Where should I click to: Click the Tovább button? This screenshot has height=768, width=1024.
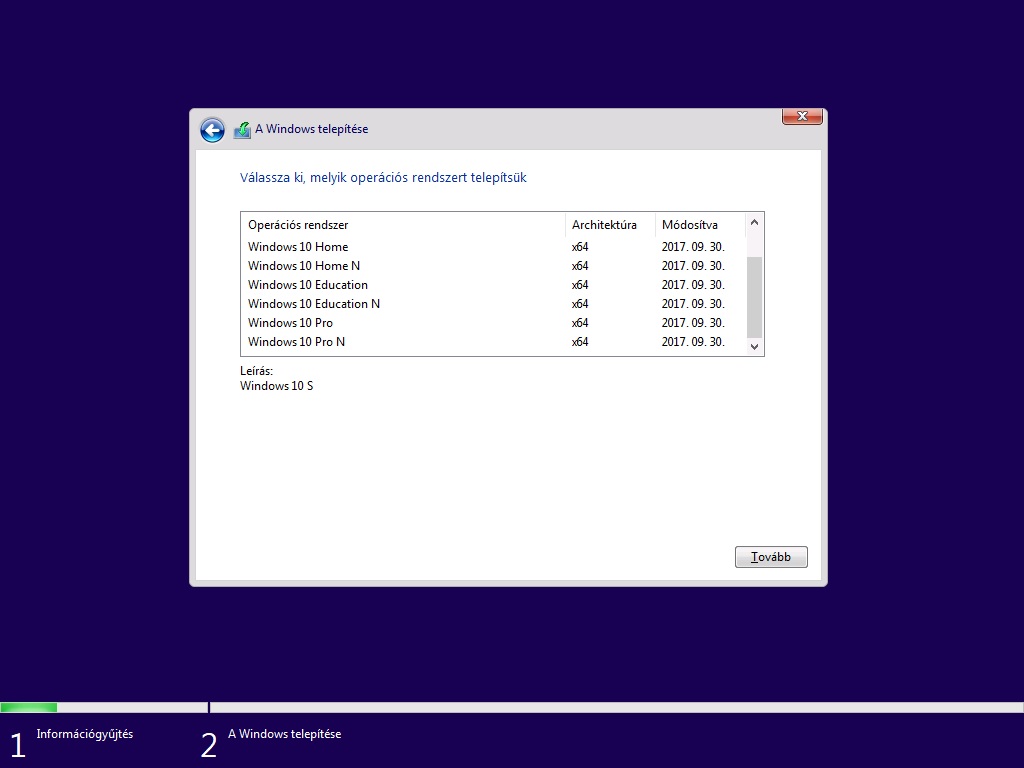tap(771, 557)
